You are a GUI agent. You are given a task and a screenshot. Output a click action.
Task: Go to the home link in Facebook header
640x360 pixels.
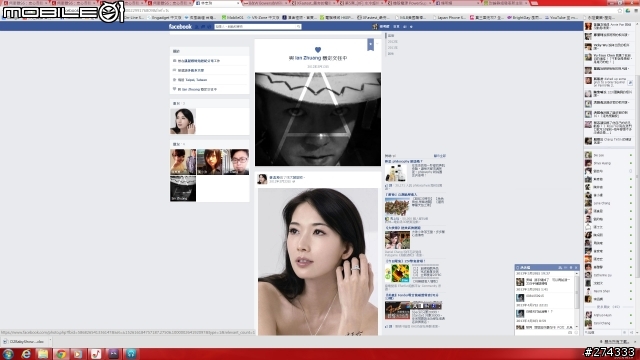(396, 27)
